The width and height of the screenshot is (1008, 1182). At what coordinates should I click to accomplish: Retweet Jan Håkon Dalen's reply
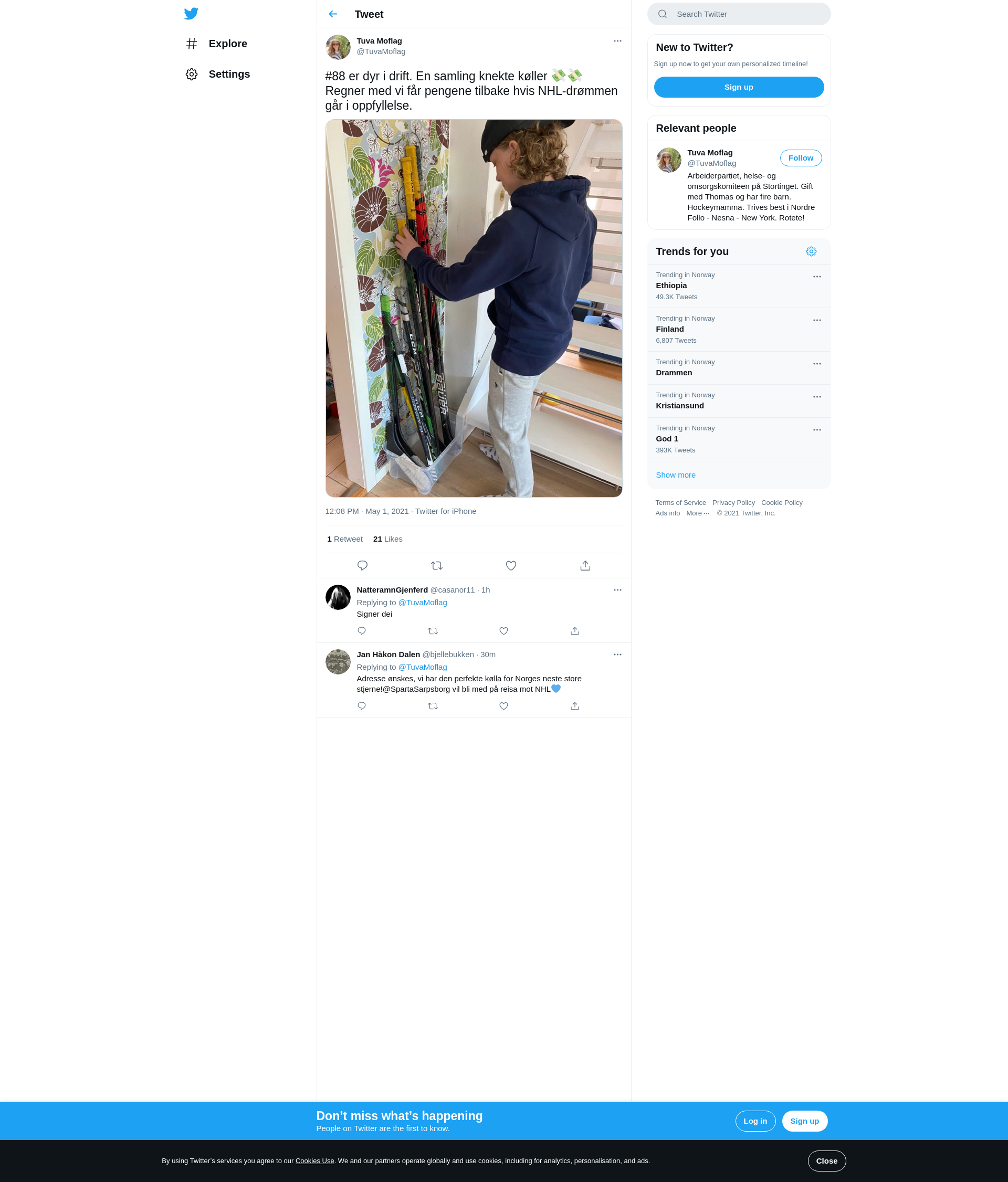click(x=433, y=705)
